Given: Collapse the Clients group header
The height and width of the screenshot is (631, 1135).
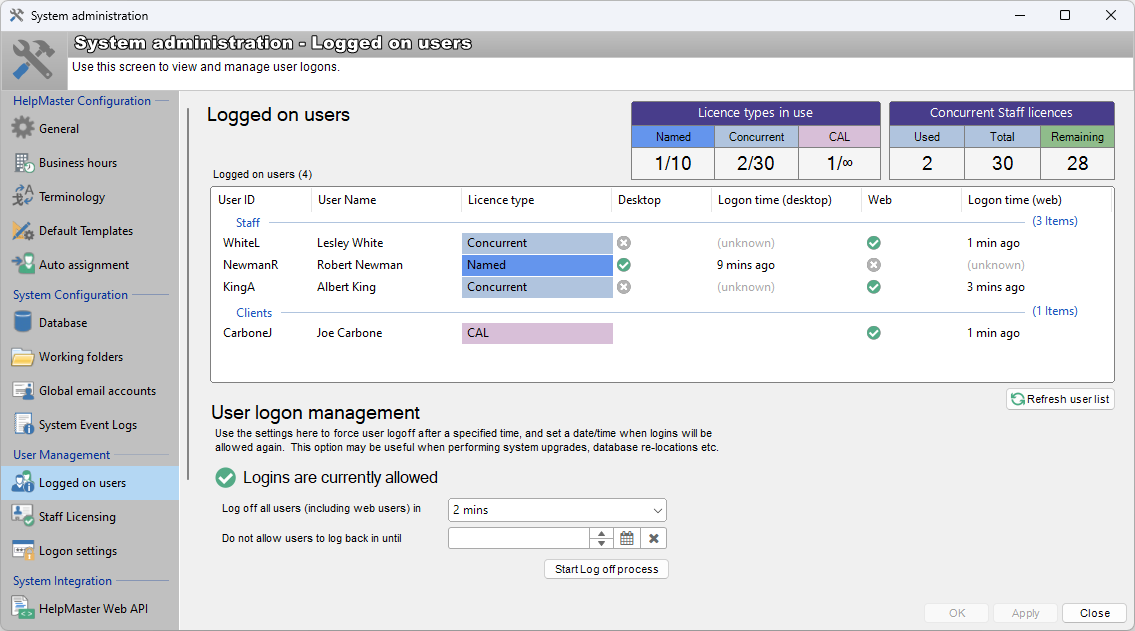Looking at the screenshot, I should coord(254,313).
